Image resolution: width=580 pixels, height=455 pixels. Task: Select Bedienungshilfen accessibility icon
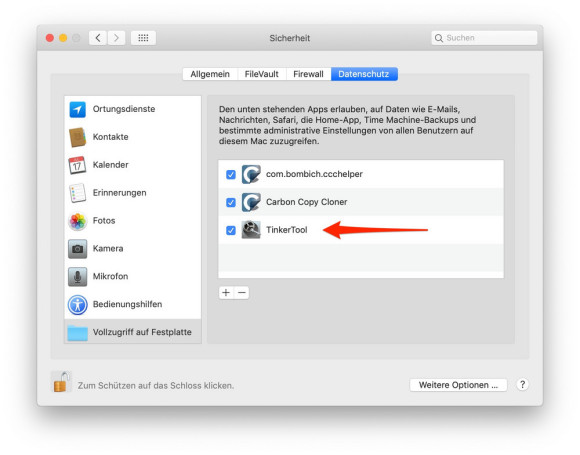tap(77, 304)
